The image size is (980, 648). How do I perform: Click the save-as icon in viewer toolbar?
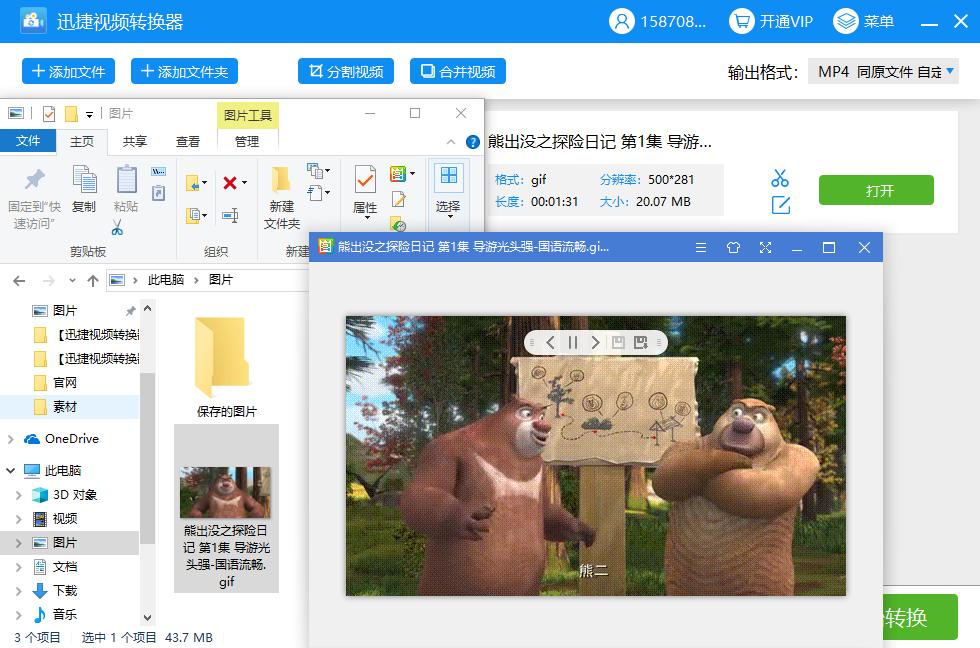pyautogui.click(x=641, y=343)
